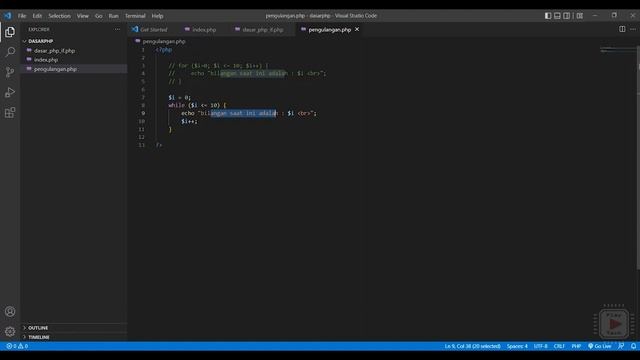640x360 pixels.
Task: Toggle primary side bar layout icon
Action: 548,16
